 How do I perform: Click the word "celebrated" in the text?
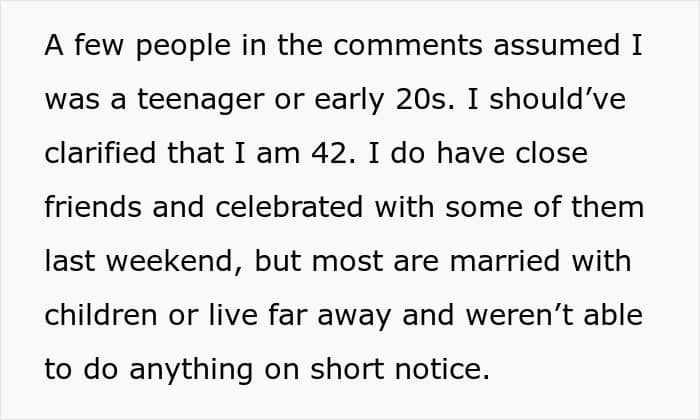tap(289, 207)
